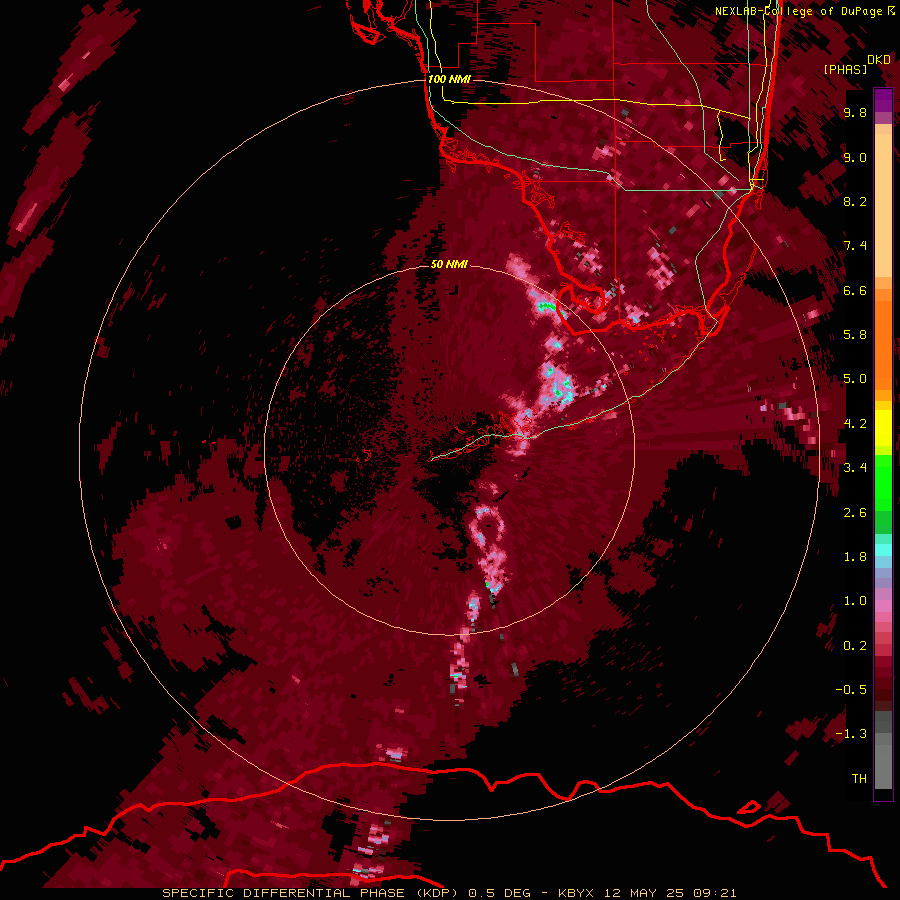Click the '[PHAS]' units label
900x900 pixels.
coord(845,70)
